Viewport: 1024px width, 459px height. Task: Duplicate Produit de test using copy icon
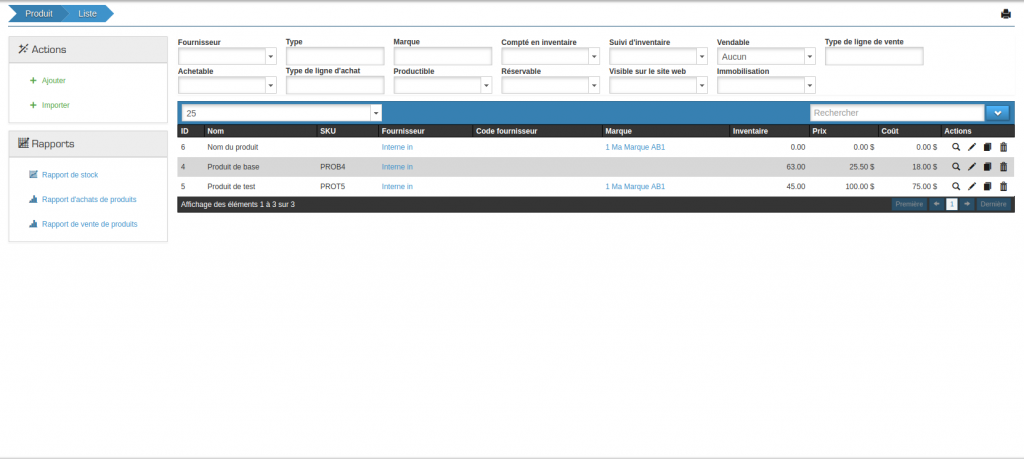pyautogui.click(x=988, y=186)
